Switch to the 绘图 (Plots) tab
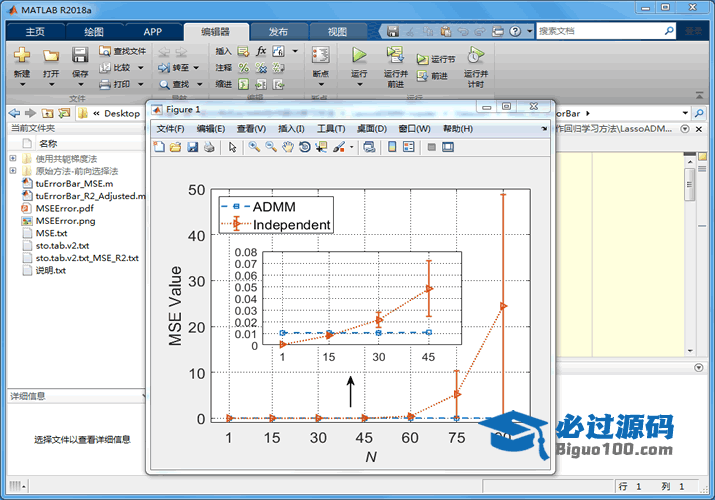Screen dimensions: 715x500 (x=93, y=31)
